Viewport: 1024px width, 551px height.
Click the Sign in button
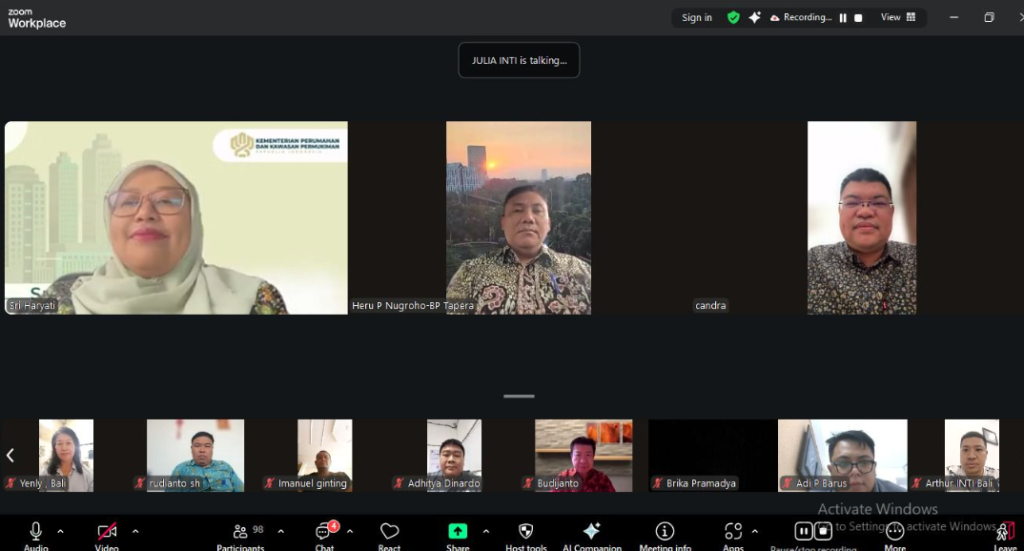coord(697,18)
